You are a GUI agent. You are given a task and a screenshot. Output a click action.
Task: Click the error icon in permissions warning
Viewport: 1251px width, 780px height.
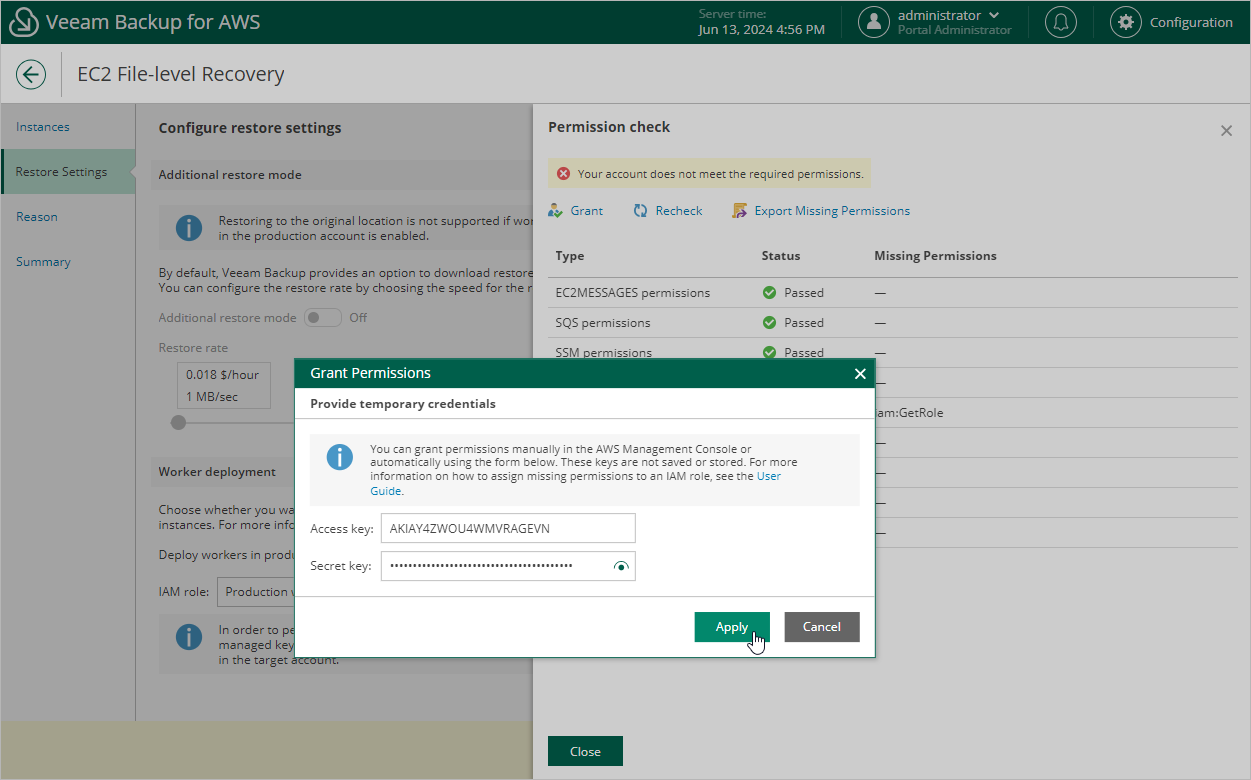[x=563, y=174]
